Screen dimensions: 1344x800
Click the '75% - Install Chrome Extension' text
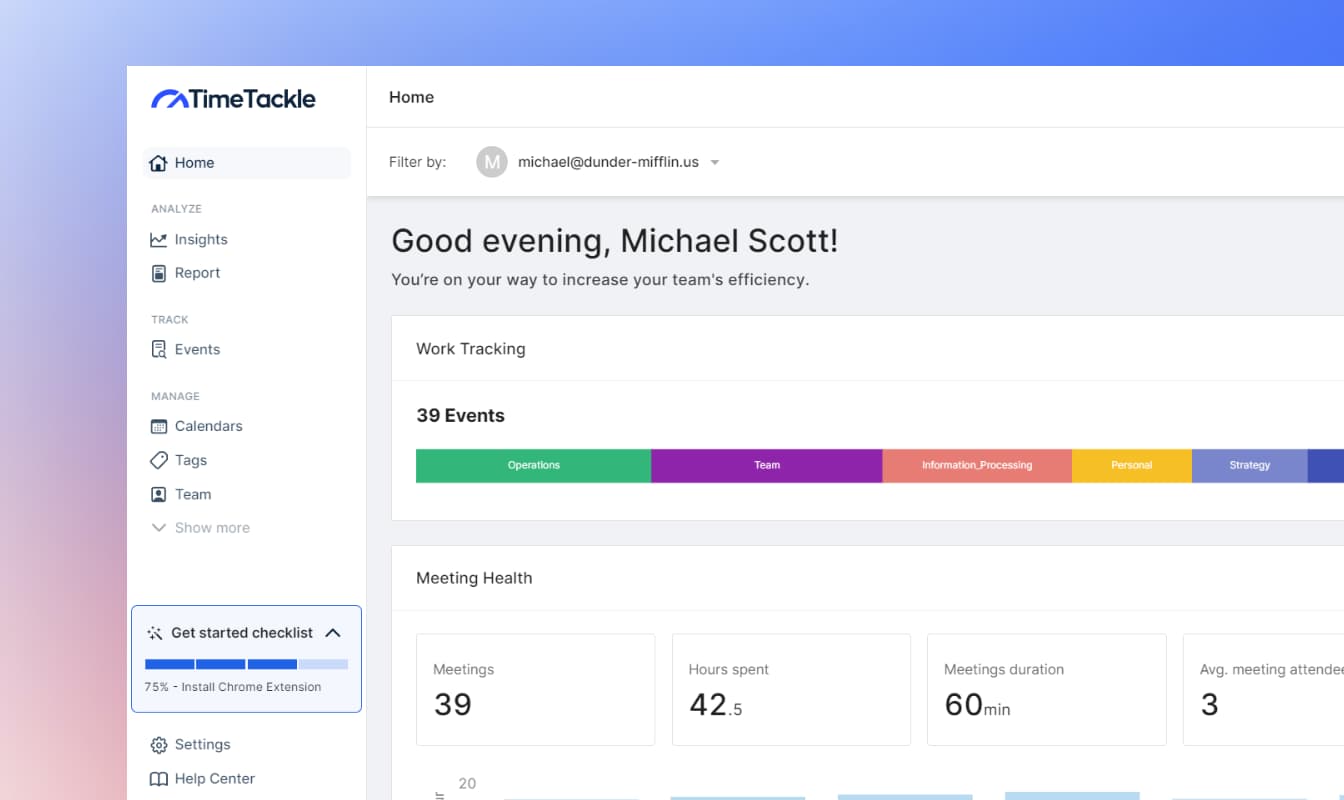(233, 687)
